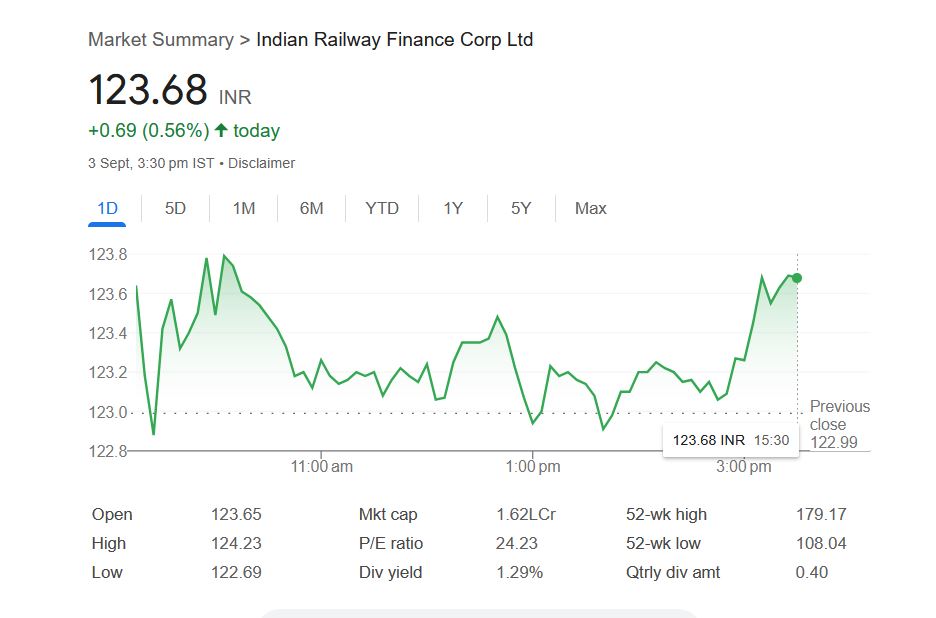936x618 pixels.
Task: Click the 1:00 pm axis label
Action: click(x=533, y=466)
